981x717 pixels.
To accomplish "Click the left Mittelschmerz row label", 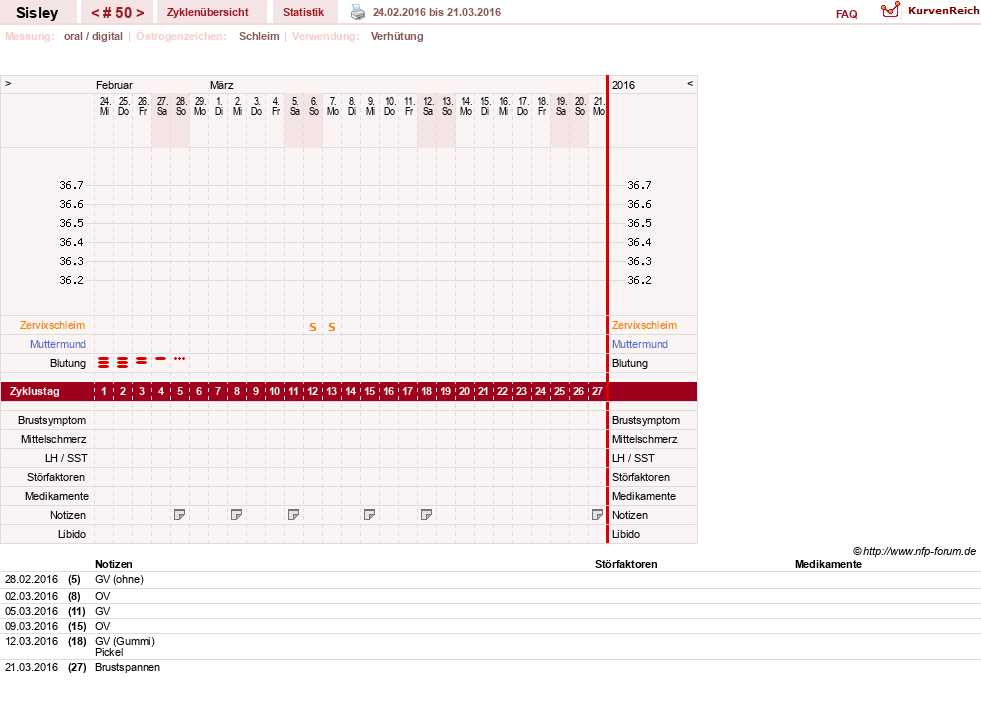I will [x=54, y=440].
